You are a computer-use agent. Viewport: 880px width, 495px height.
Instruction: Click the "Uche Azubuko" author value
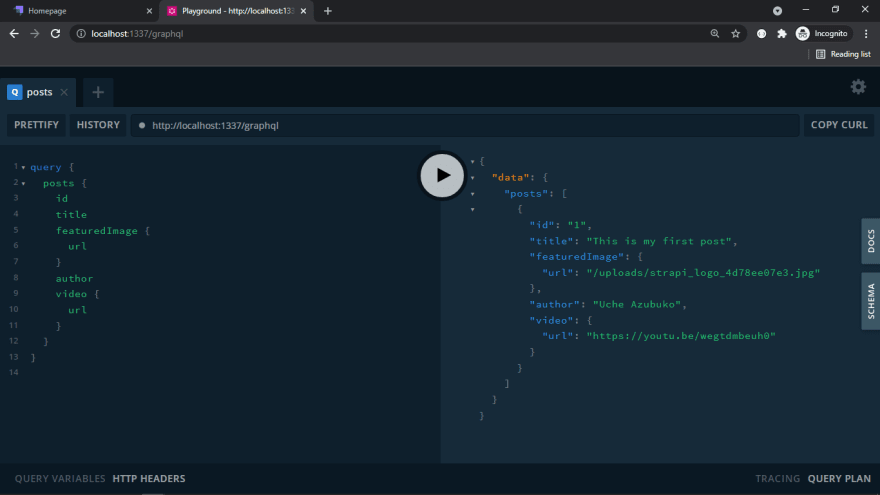click(x=637, y=305)
